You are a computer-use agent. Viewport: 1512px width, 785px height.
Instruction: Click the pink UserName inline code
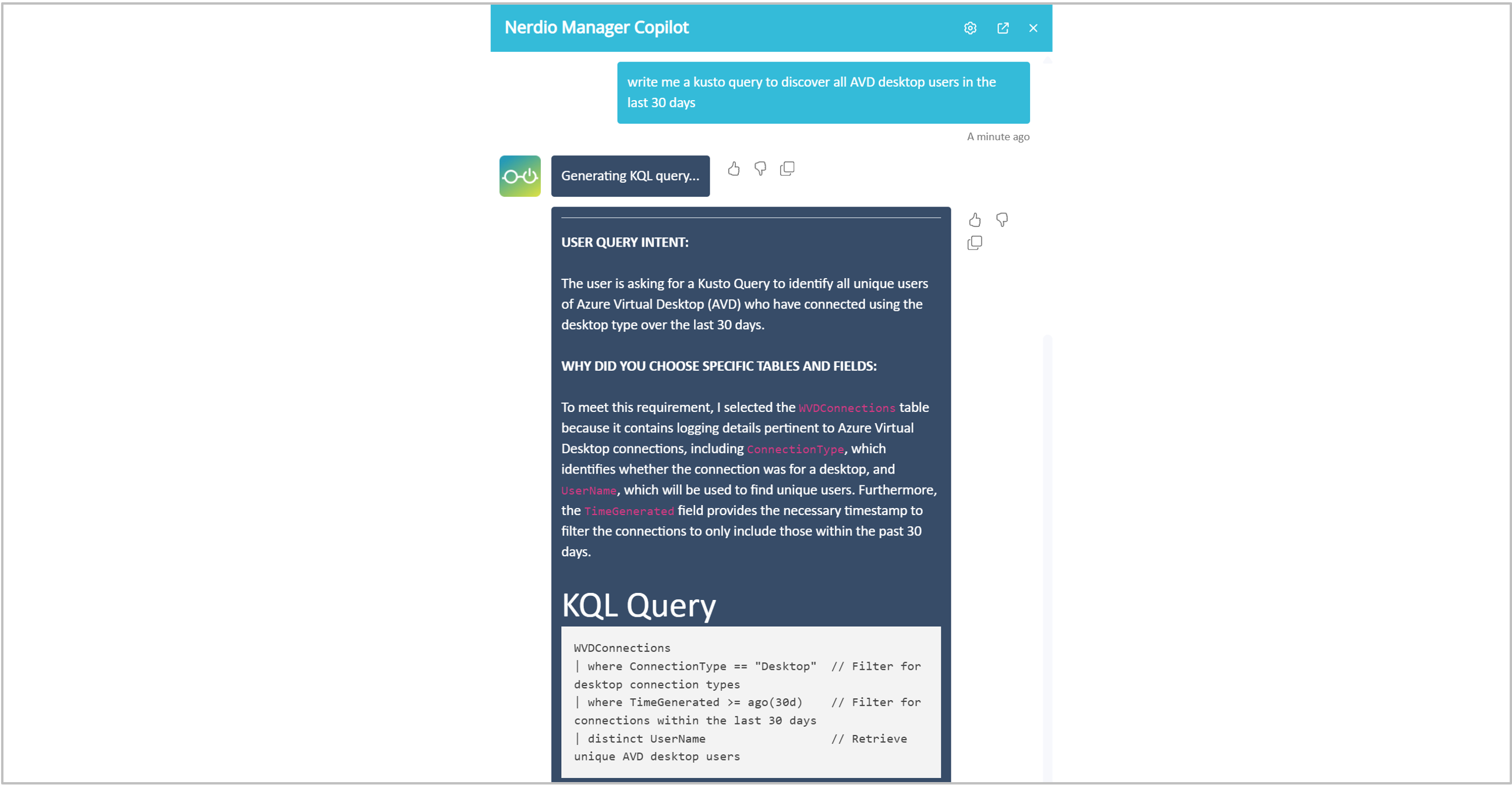pyautogui.click(x=588, y=491)
